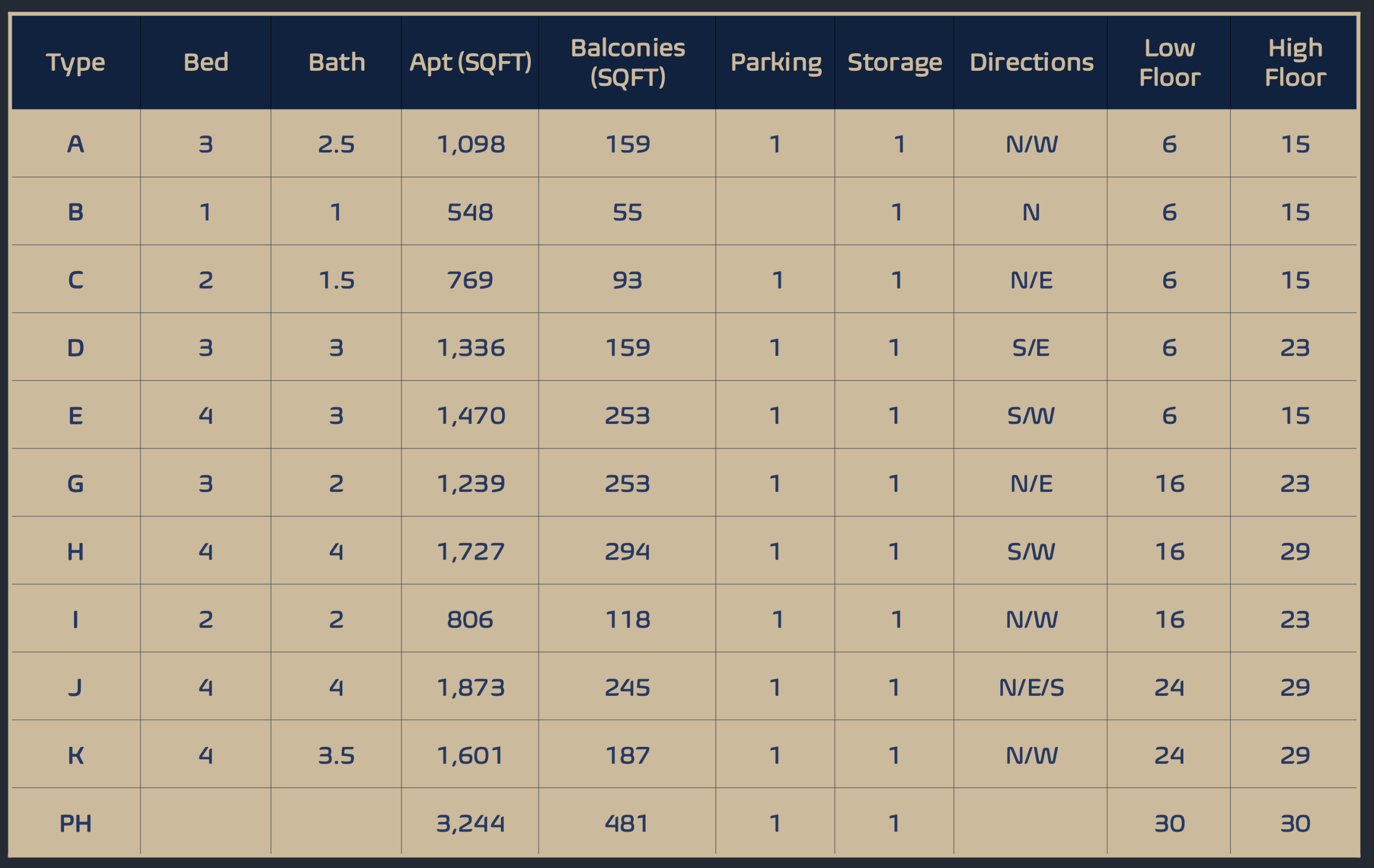Viewport: 1374px width, 868px height.
Task: Click the 1,873 SQFT cell
Action: 470,687
